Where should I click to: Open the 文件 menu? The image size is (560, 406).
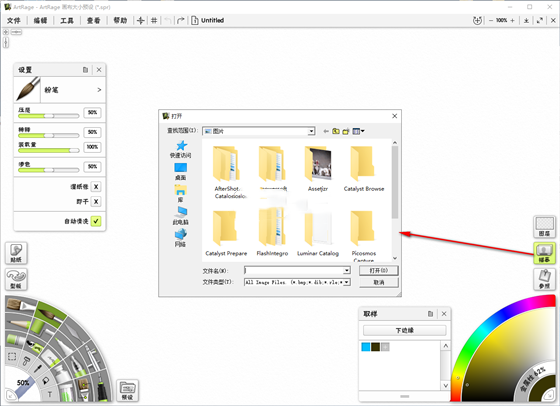click(14, 20)
